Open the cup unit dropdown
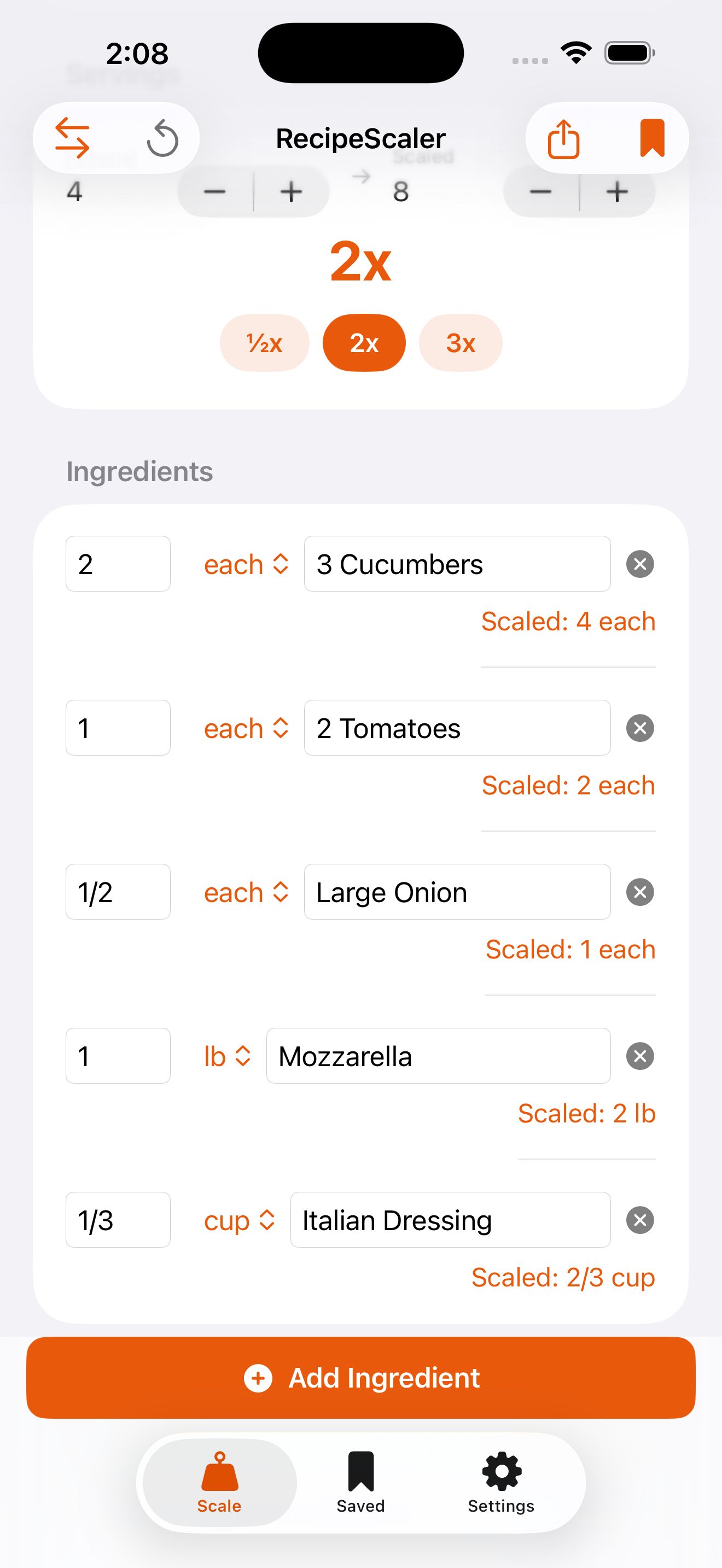The height and width of the screenshot is (1568, 722). coord(239,1220)
